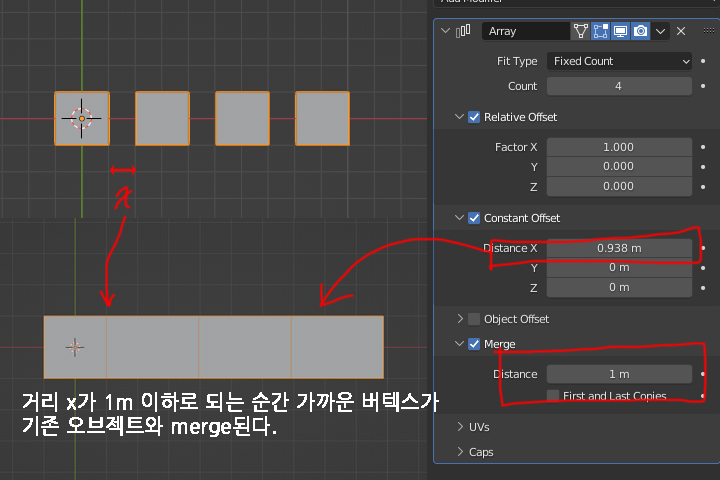
Task: Enable First and Last Copies checkbox
Action: tap(553, 395)
